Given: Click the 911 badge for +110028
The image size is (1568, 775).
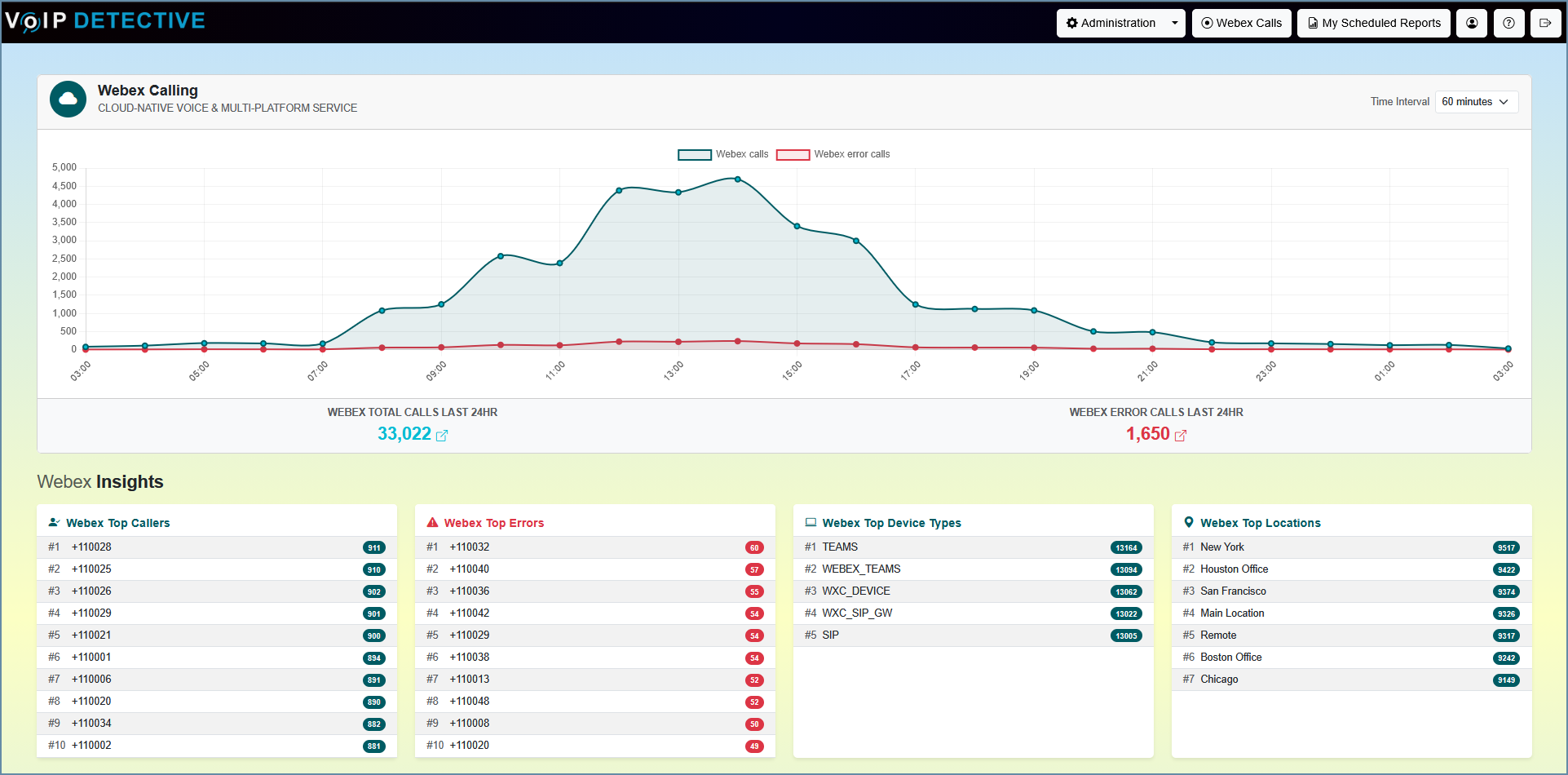Looking at the screenshot, I should 374,548.
